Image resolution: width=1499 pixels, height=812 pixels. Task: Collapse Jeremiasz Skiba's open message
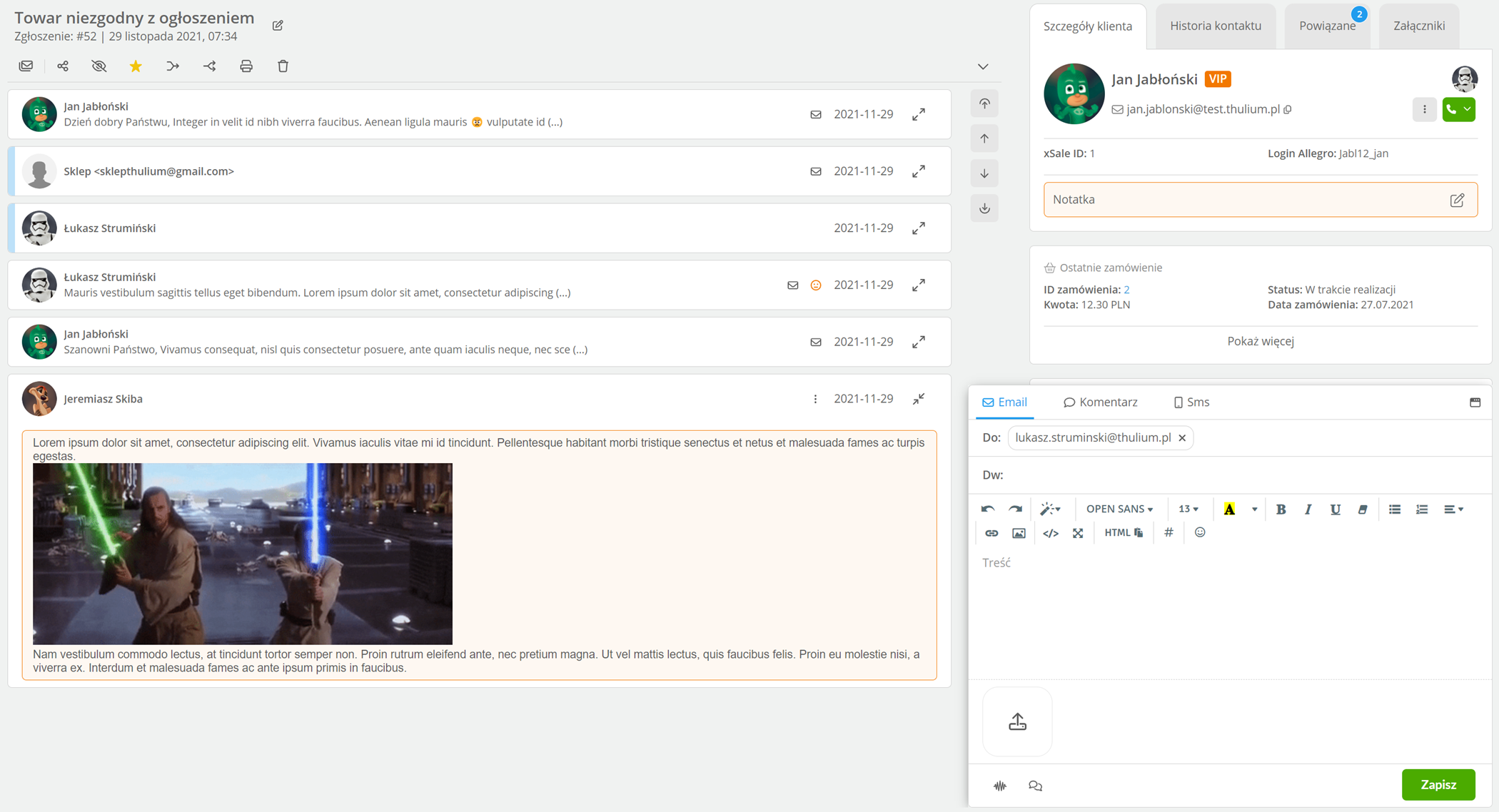coord(919,399)
